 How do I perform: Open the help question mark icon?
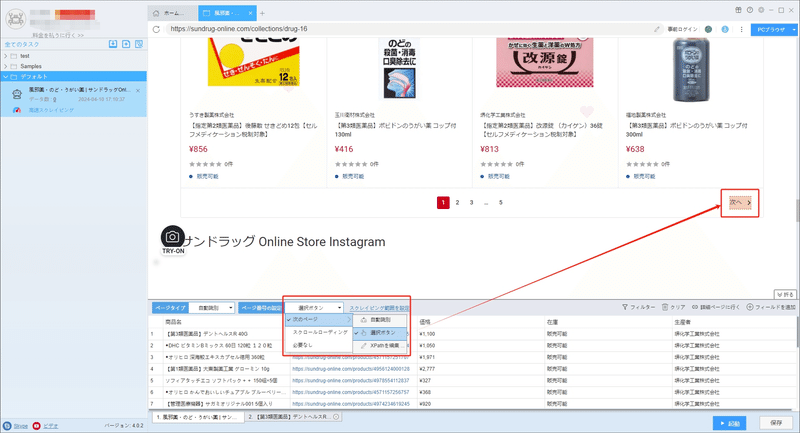tap(749, 10)
